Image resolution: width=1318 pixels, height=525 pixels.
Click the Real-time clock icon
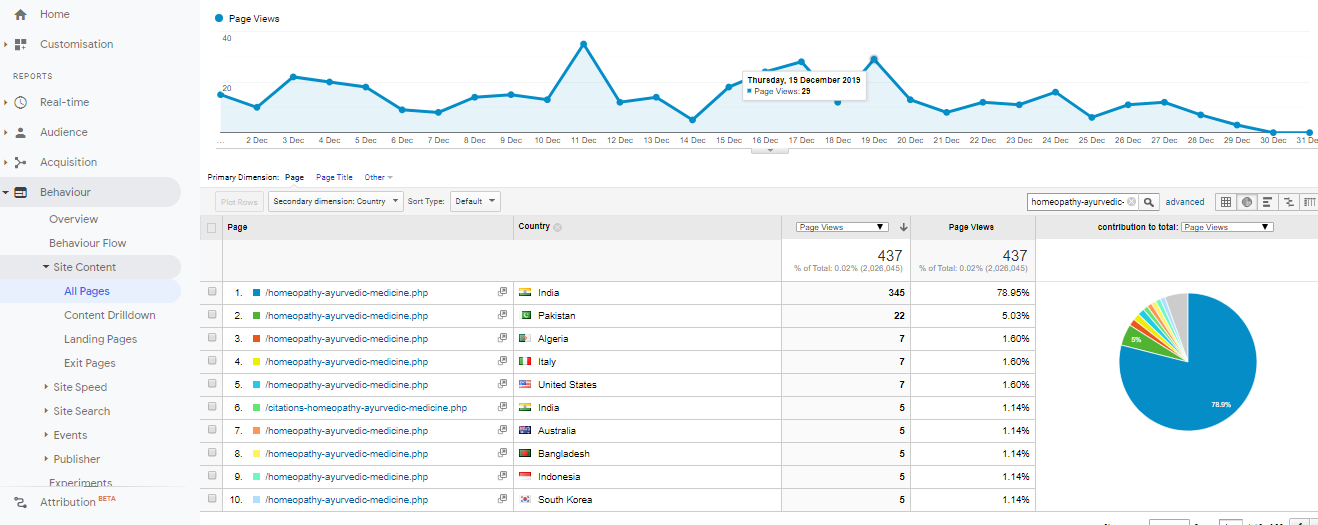20,102
